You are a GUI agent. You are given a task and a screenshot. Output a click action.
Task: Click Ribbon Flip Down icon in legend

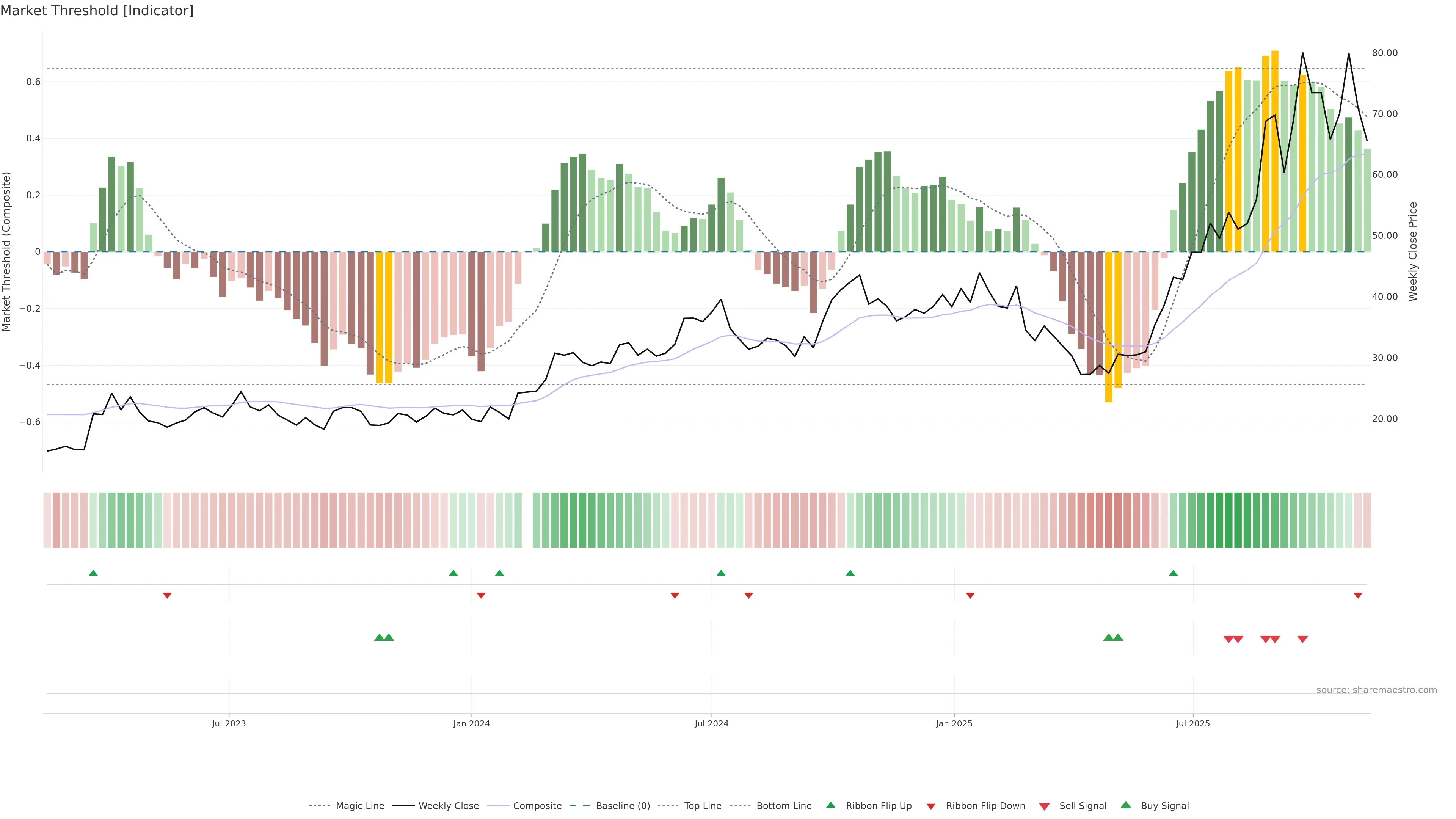click(931, 806)
